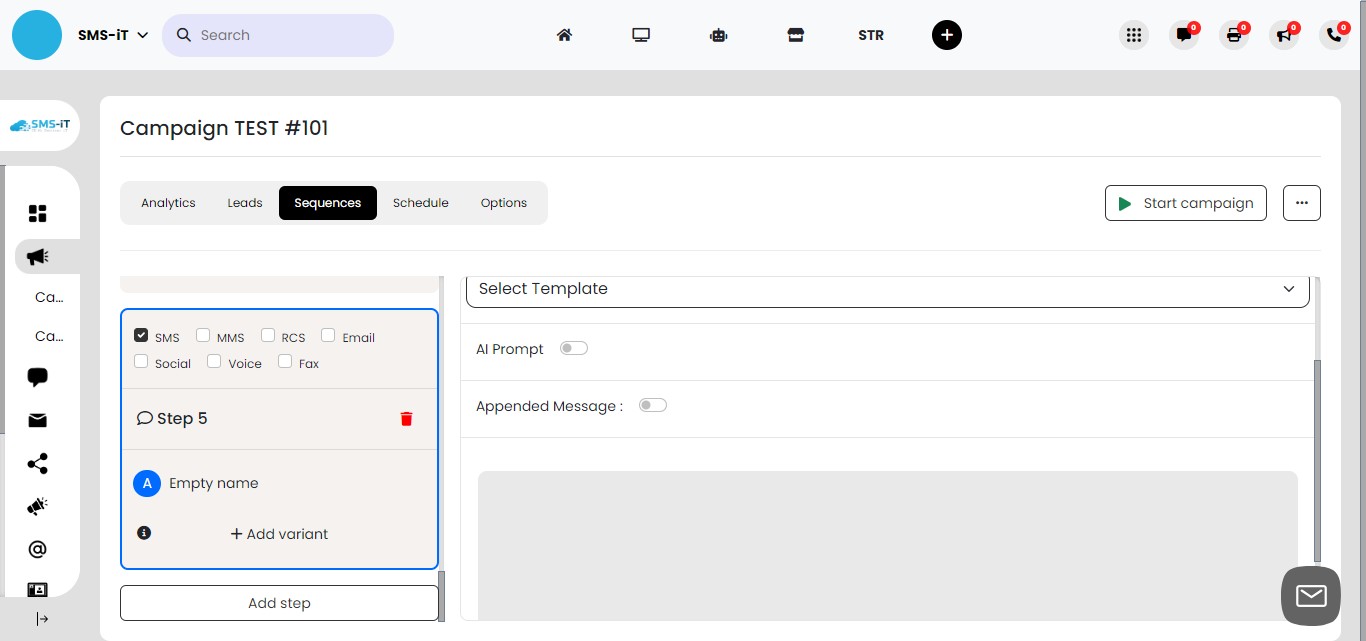Check the Voice channel checkbox
The image size is (1366, 641).
(x=214, y=361)
